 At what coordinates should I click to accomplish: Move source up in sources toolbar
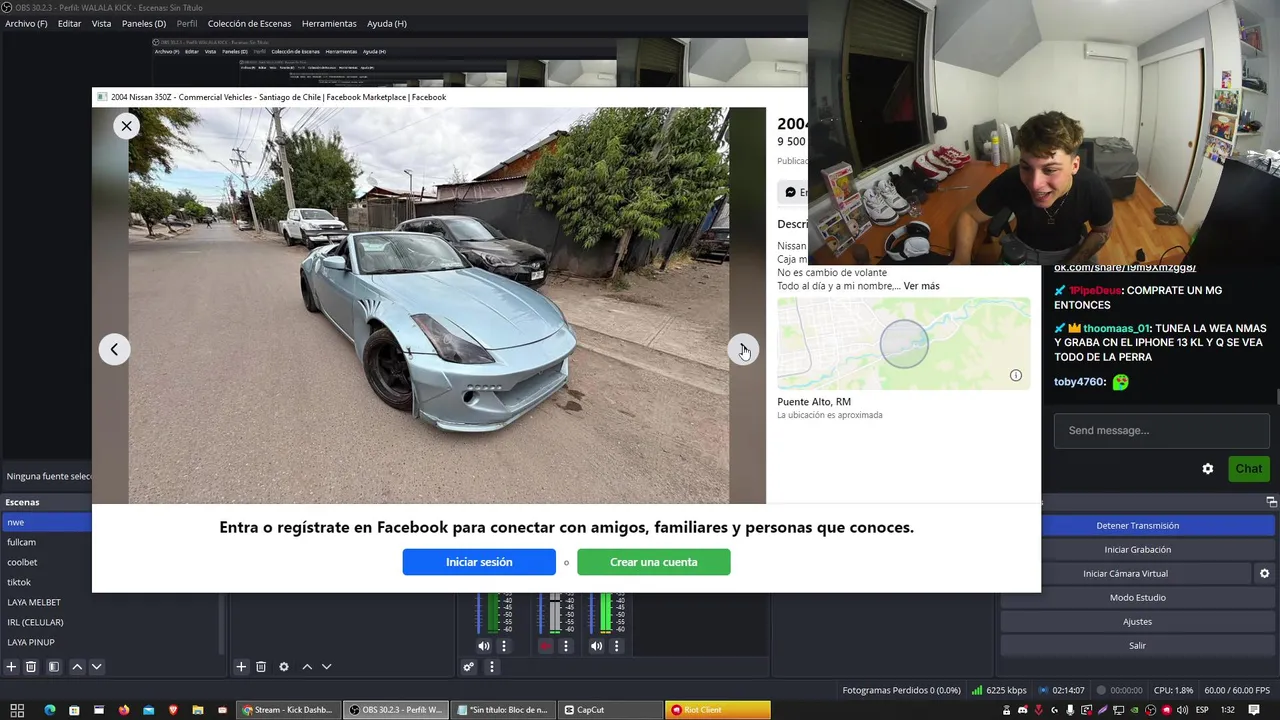[x=307, y=667]
